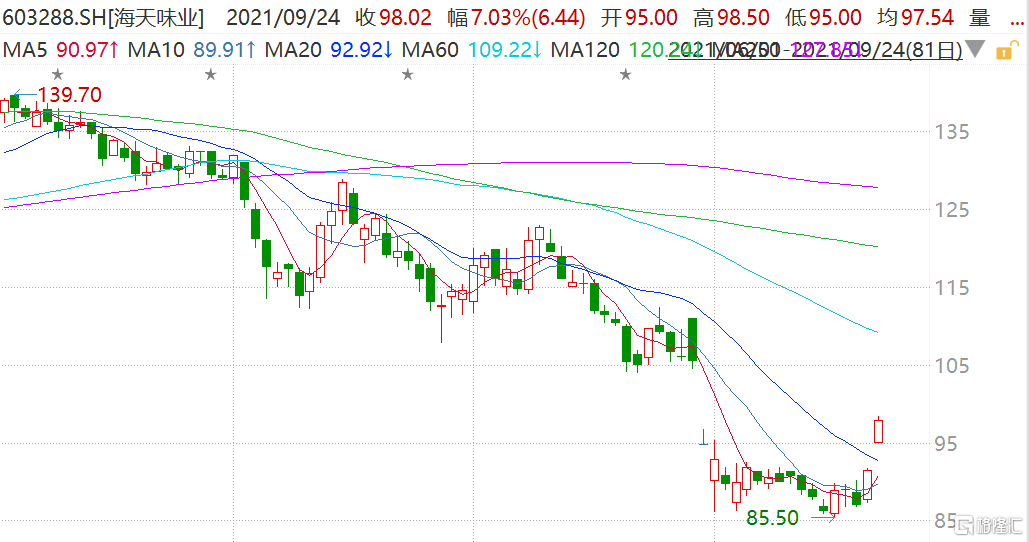Click the 95 price axis label
Image resolution: width=1029 pixels, height=542 pixels.
click(x=946, y=444)
